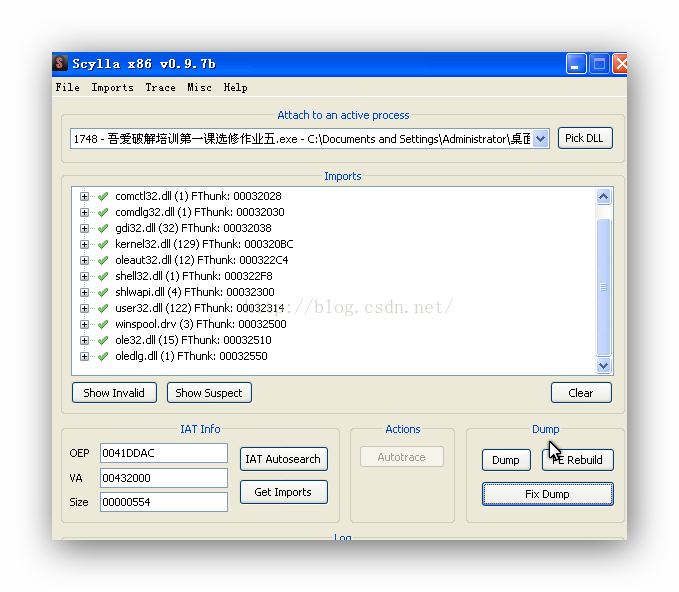
Task: Click green checkmark icon beside comctl32.dll
Action: click(x=103, y=196)
